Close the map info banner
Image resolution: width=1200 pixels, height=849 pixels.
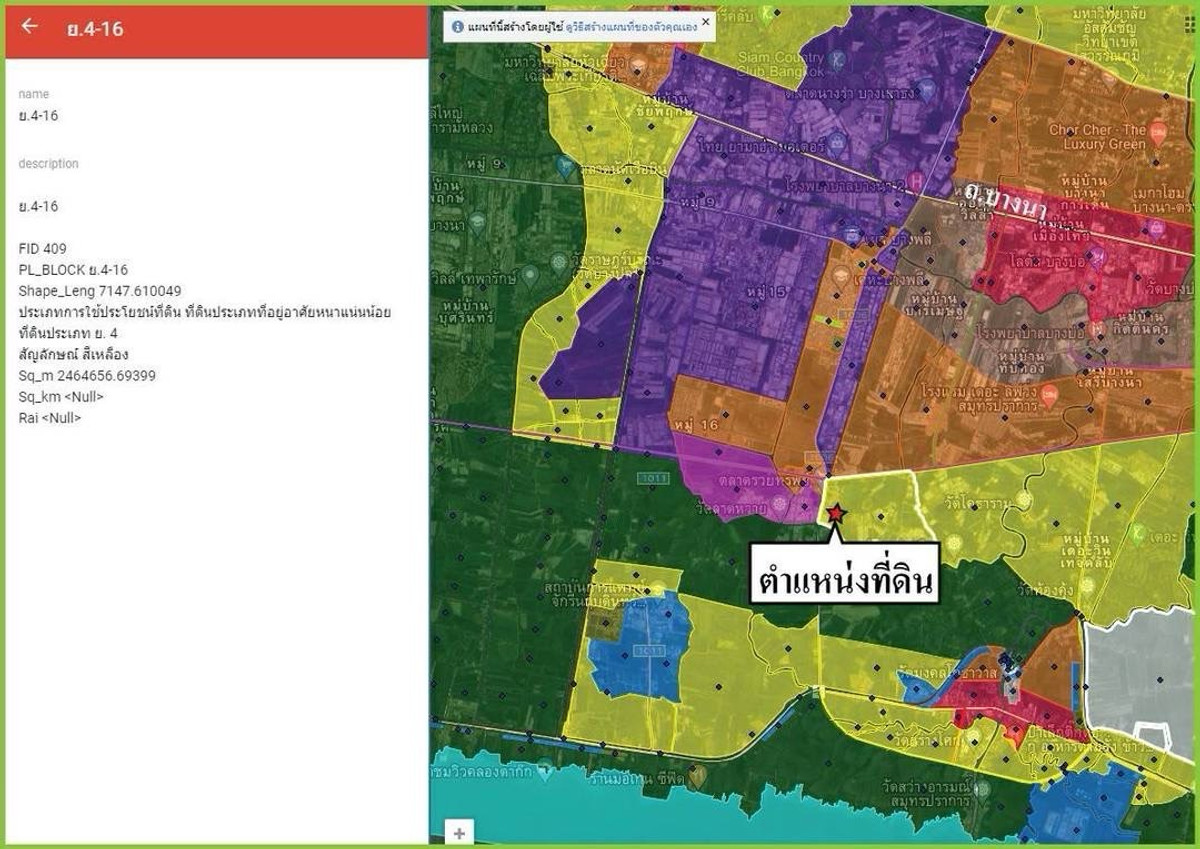705,20
